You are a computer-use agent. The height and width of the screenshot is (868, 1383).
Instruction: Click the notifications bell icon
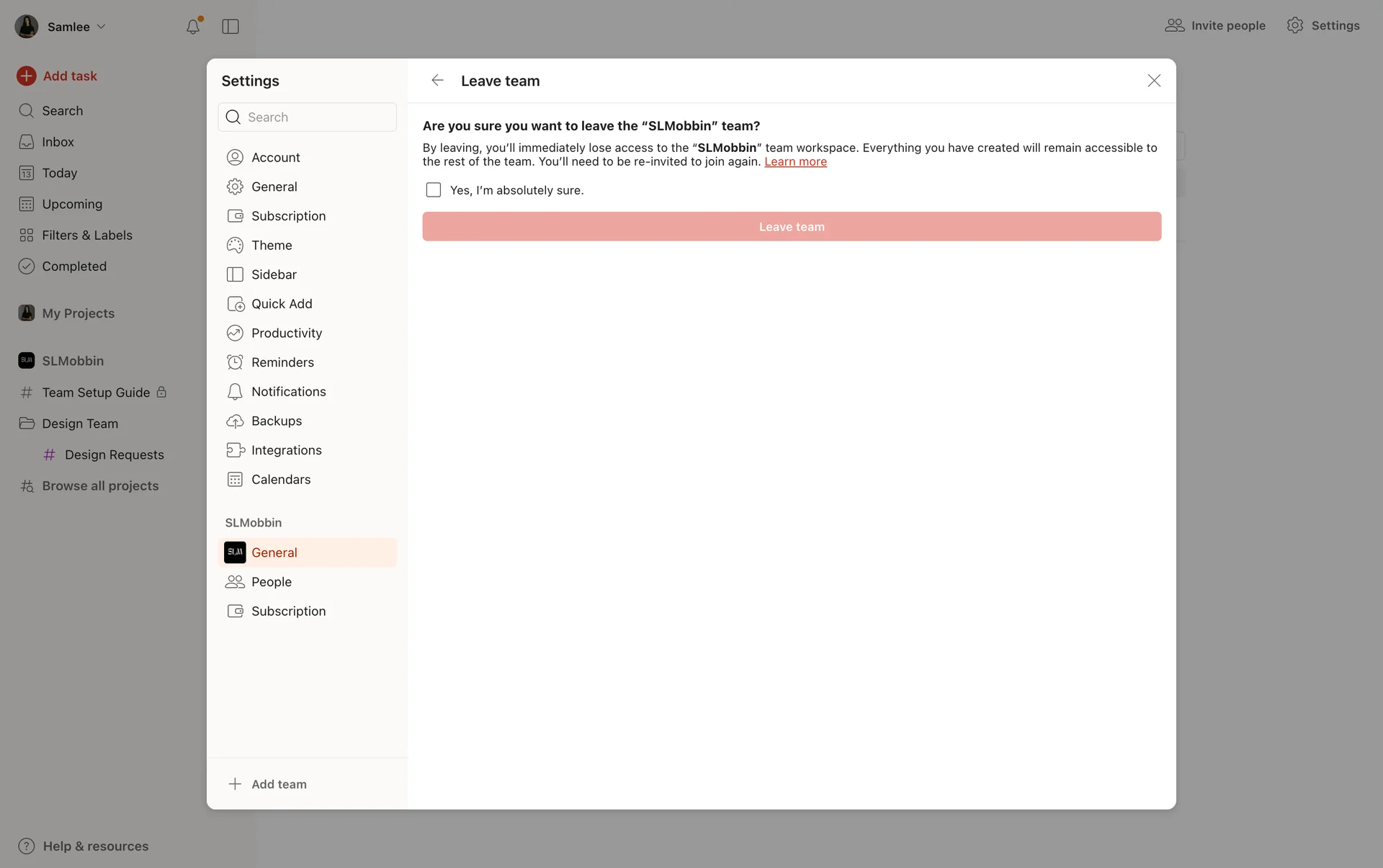point(192,27)
